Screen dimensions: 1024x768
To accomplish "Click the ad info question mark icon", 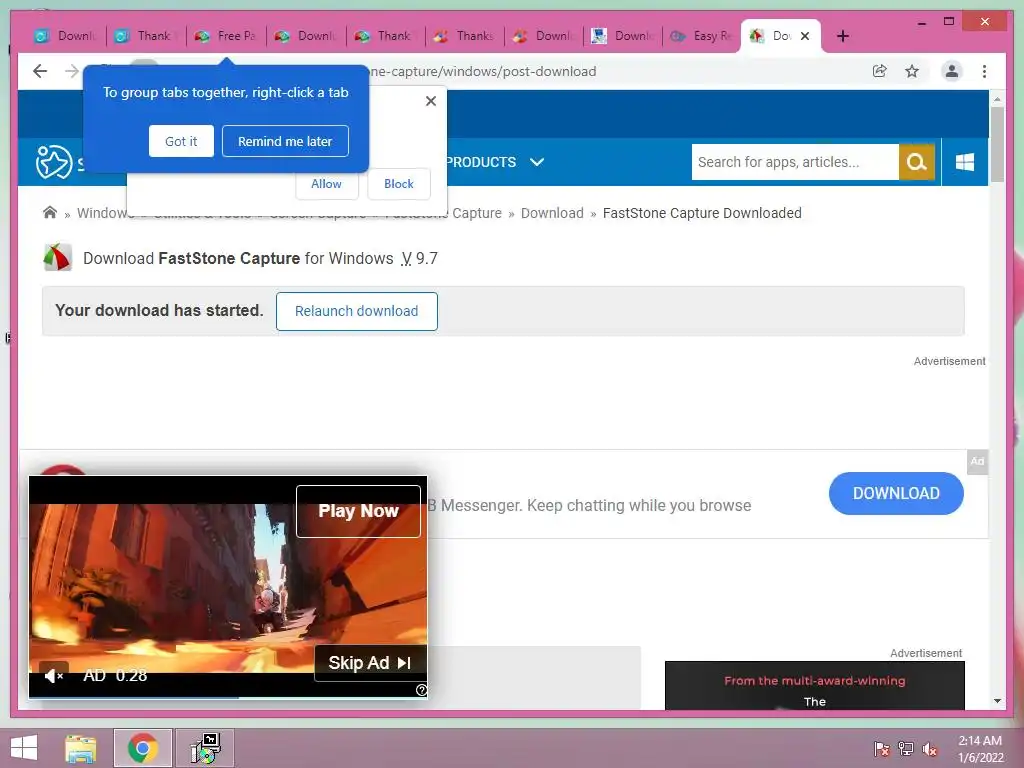I will pyautogui.click(x=422, y=690).
